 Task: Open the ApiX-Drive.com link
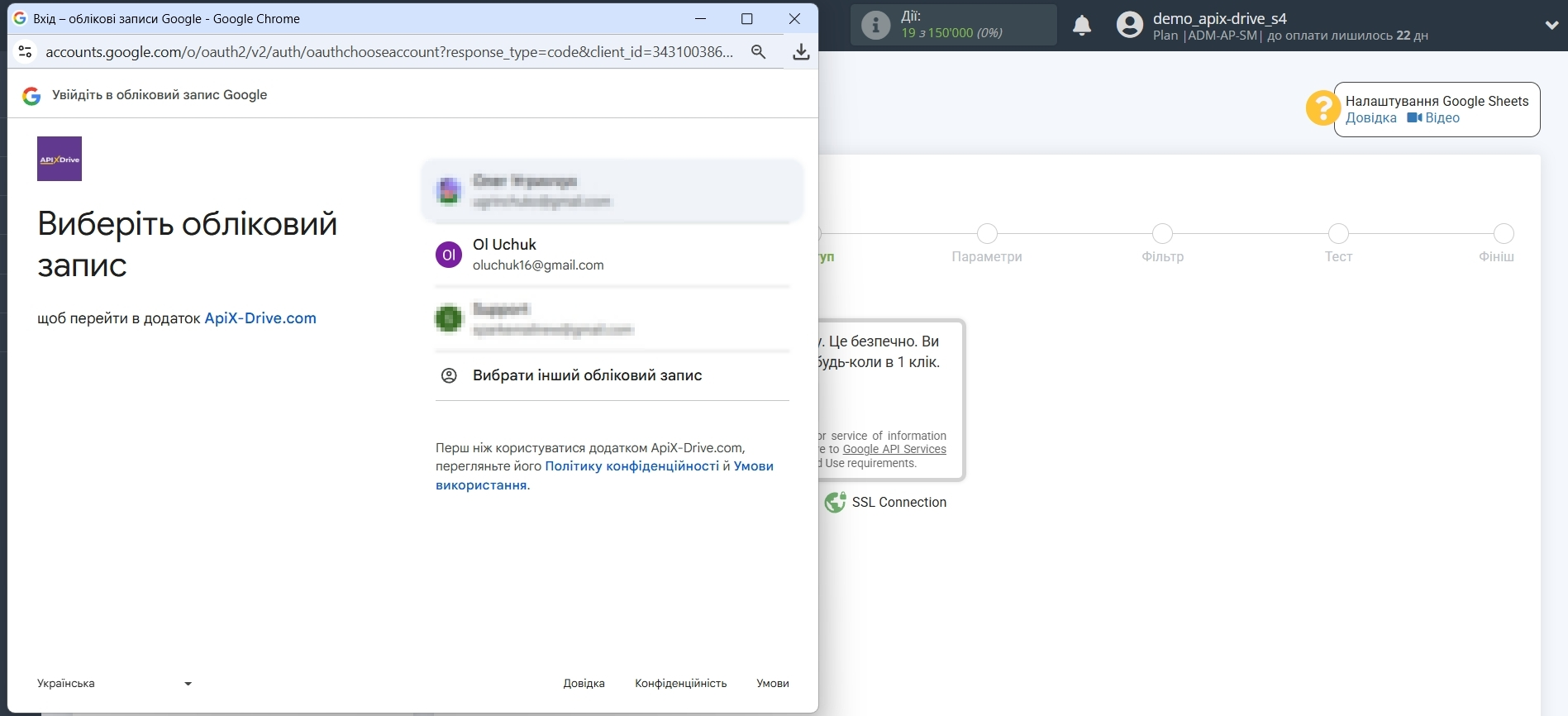260,318
